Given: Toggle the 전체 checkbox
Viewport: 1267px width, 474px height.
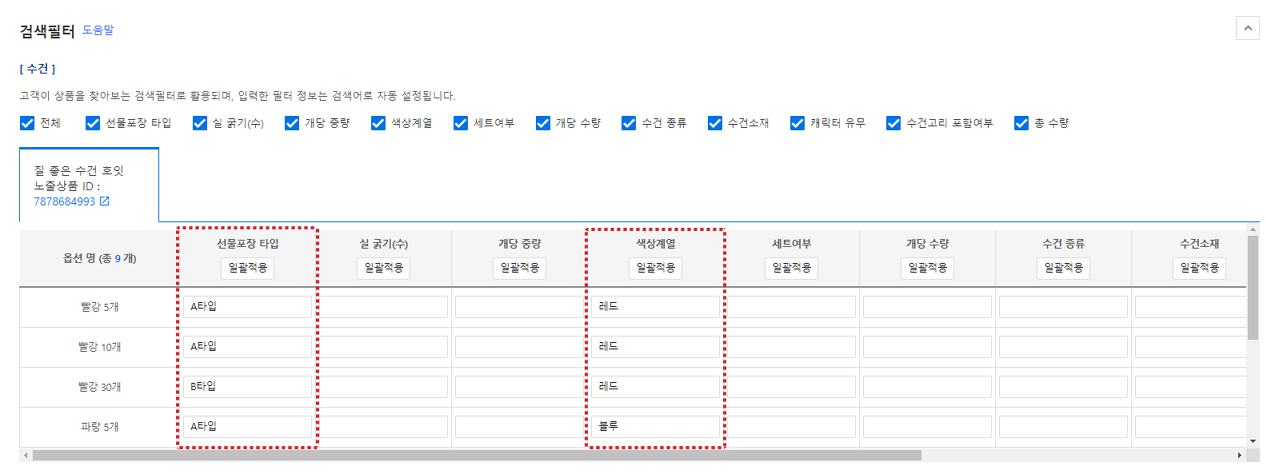Looking at the screenshot, I should point(27,123).
